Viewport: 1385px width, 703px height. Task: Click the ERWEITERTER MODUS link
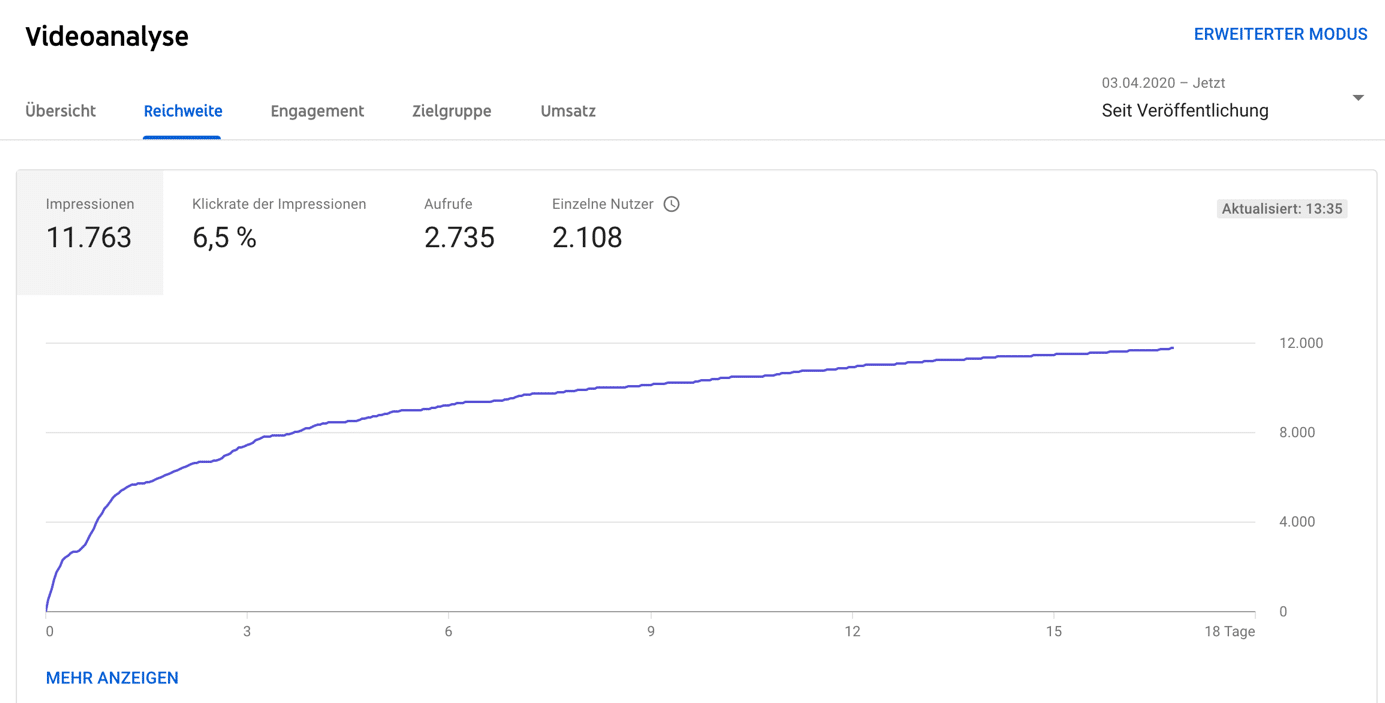[1280, 34]
